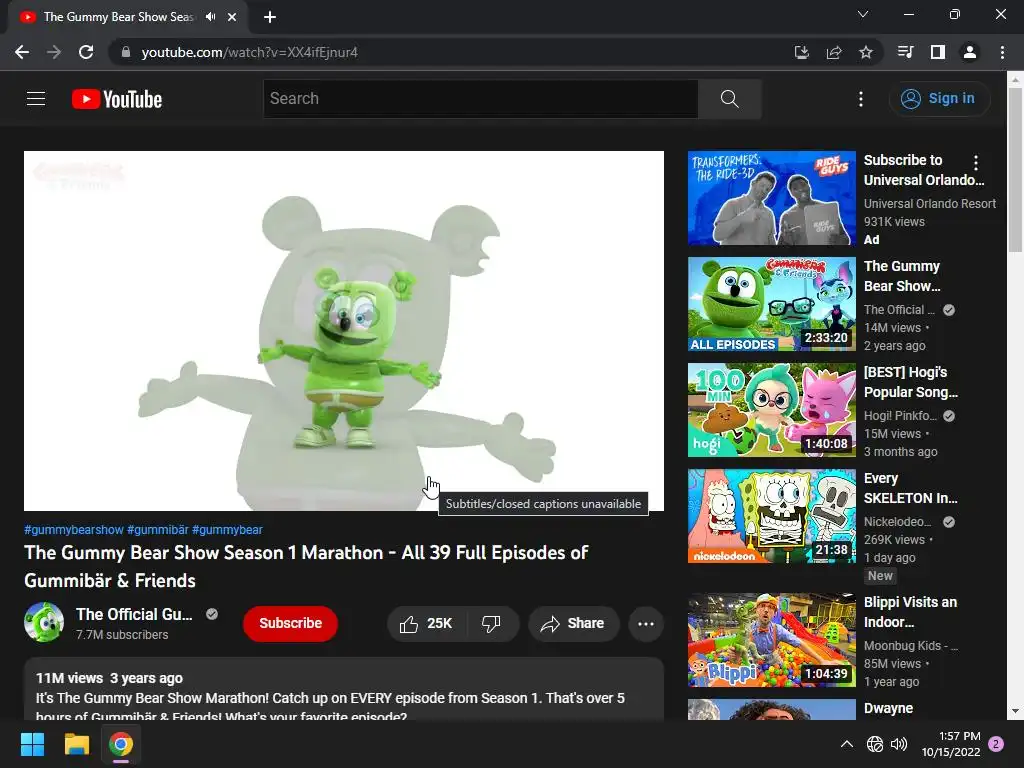The image size is (1024, 768).
Task: Go back in browser history
Action: pos(22,52)
